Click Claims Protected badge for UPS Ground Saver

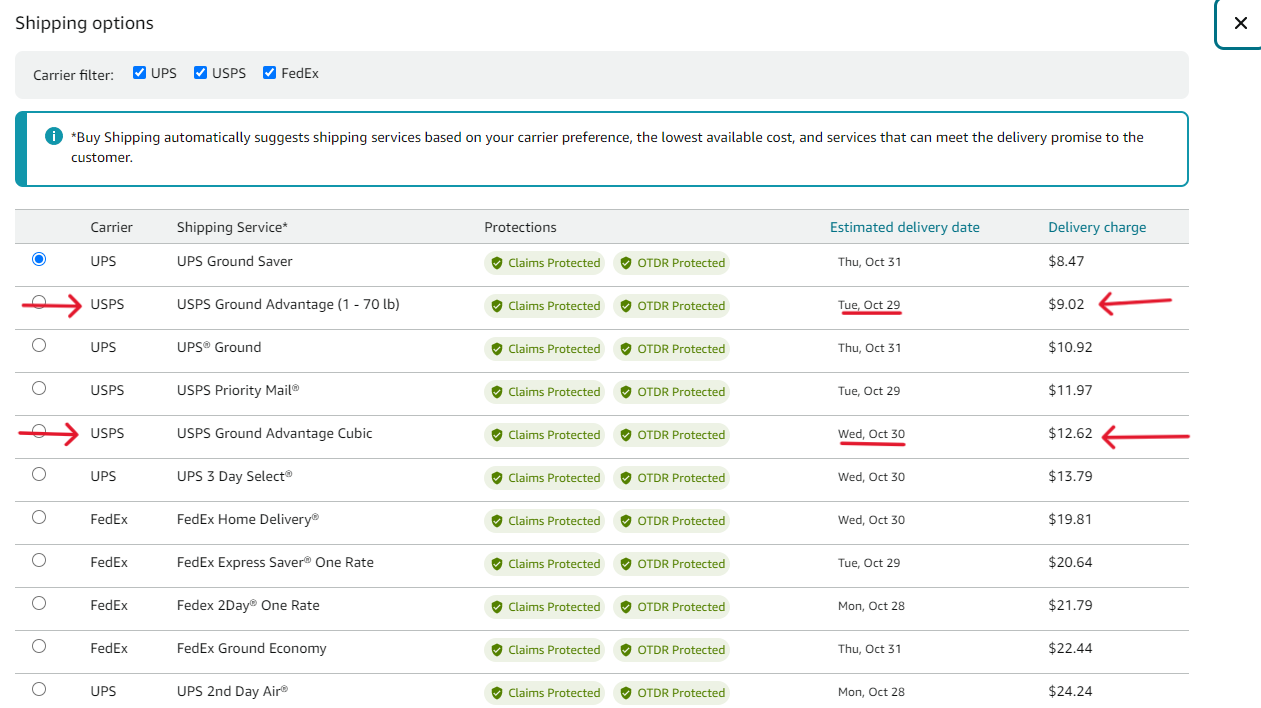click(x=545, y=263)
